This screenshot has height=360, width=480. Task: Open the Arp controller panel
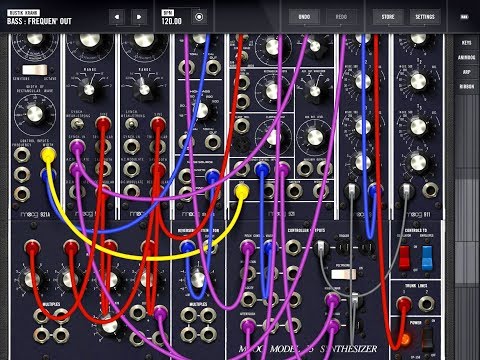pyautogui.click(x=466, y=72)
